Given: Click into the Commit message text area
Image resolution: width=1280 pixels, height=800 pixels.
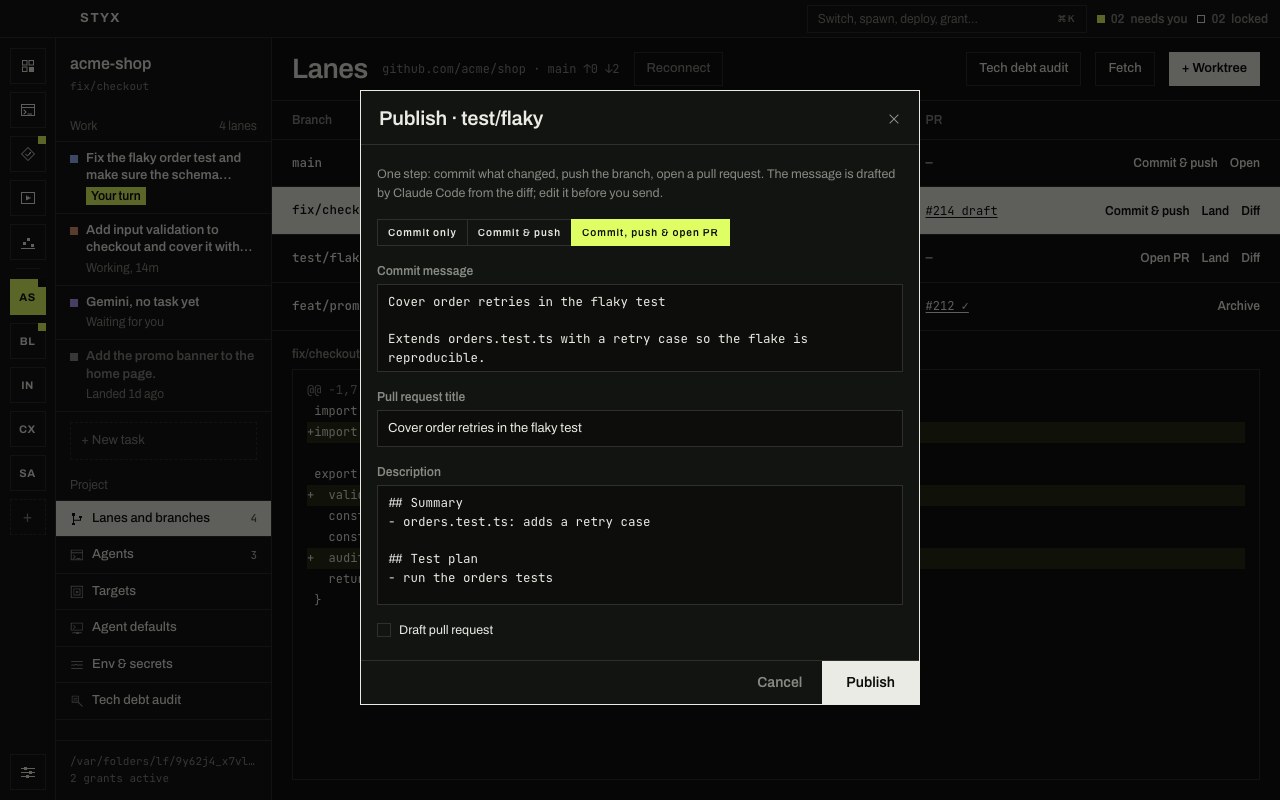Looking at the screenshot, I should tap(640, 328).
